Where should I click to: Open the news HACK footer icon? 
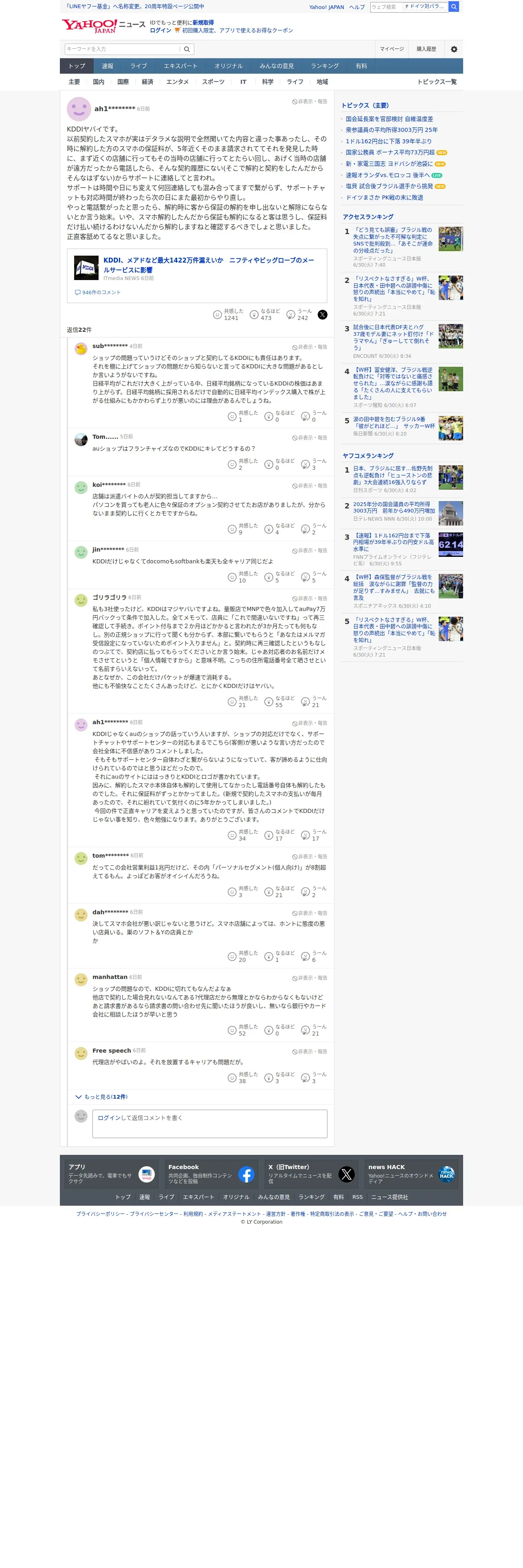click(x=447, y=1174)
